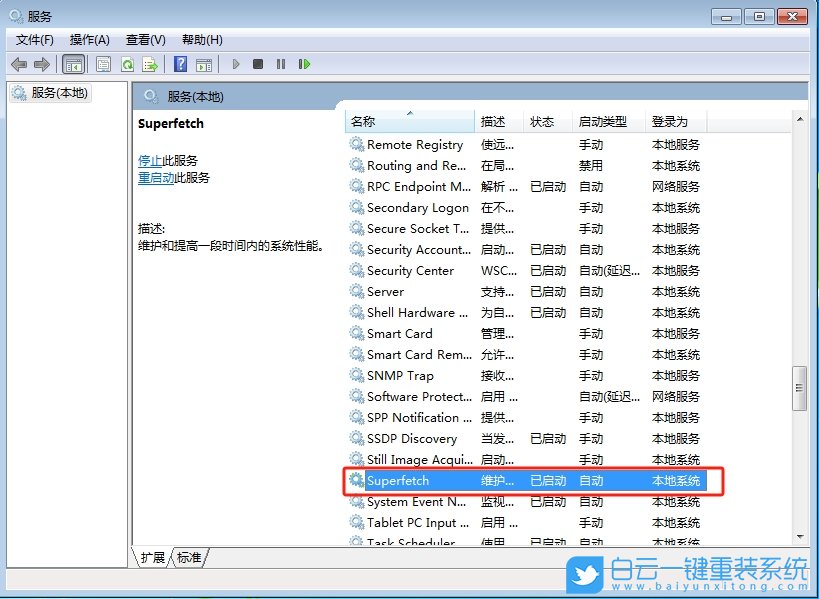
Task: Open the Properties icon on the toolbar
Action: coord(103,64)
